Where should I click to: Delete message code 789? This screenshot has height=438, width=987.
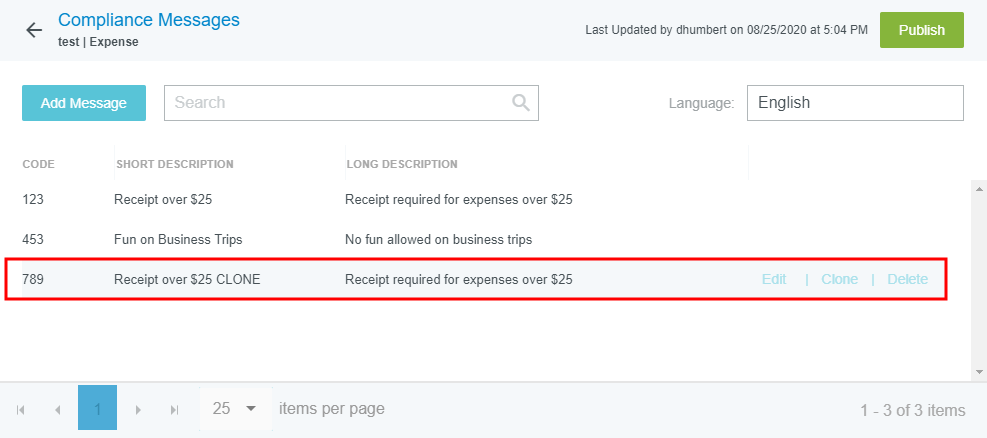907,279
